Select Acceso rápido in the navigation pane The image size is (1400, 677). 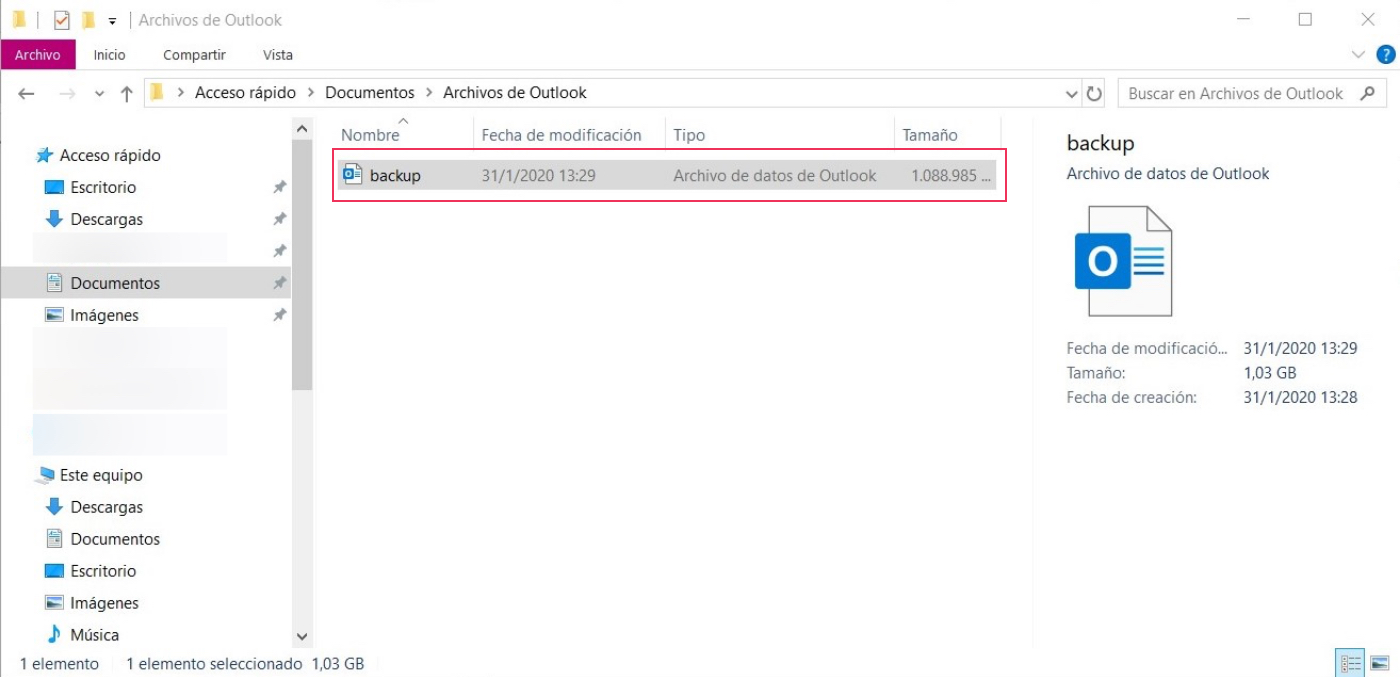click(110, 155)
